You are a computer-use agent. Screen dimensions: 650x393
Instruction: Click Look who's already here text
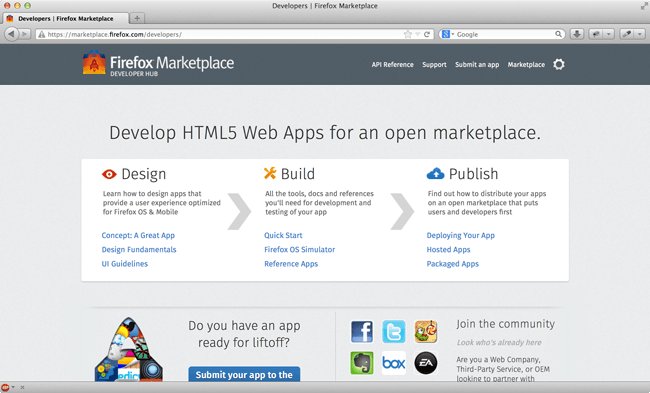pos(499,342)
